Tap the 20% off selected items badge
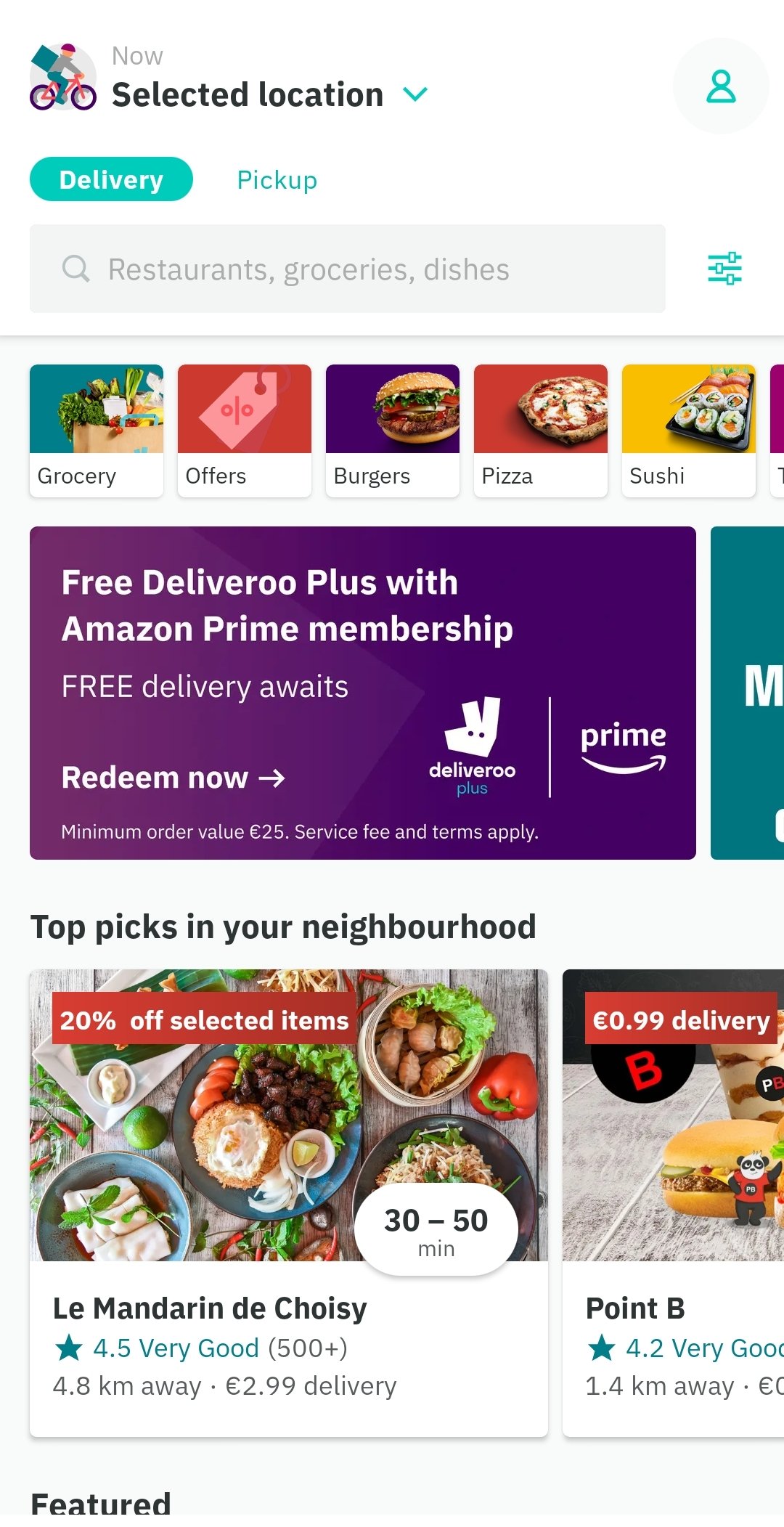784x1527 pixels. click(204, 1020)
